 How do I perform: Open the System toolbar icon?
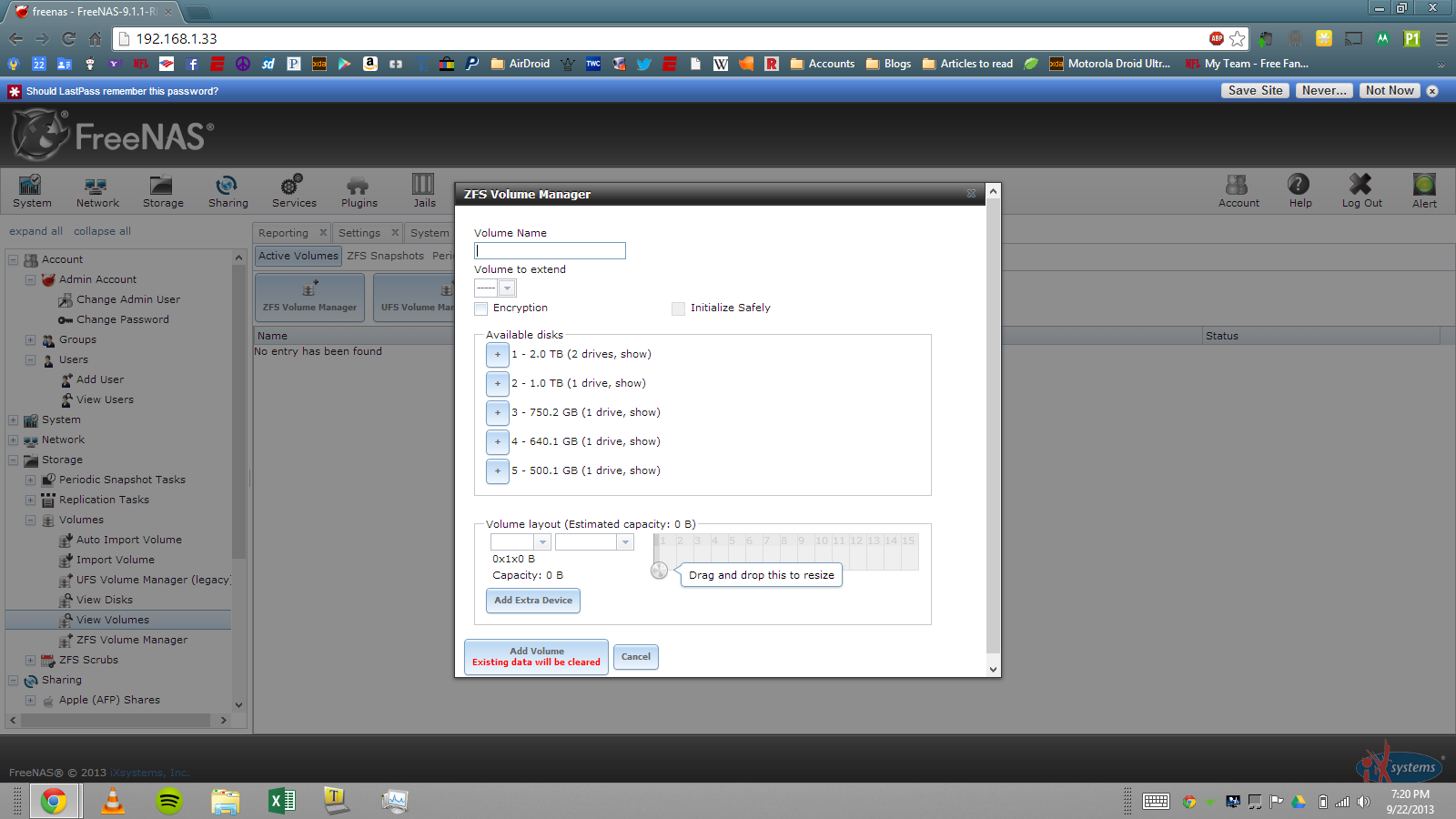tap(32, 190)
